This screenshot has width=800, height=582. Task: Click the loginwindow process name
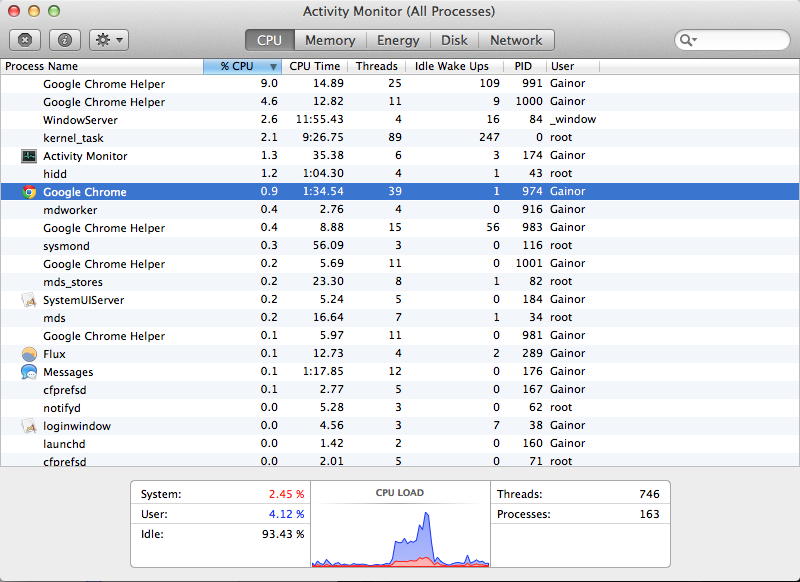click(x=77, y=426)
